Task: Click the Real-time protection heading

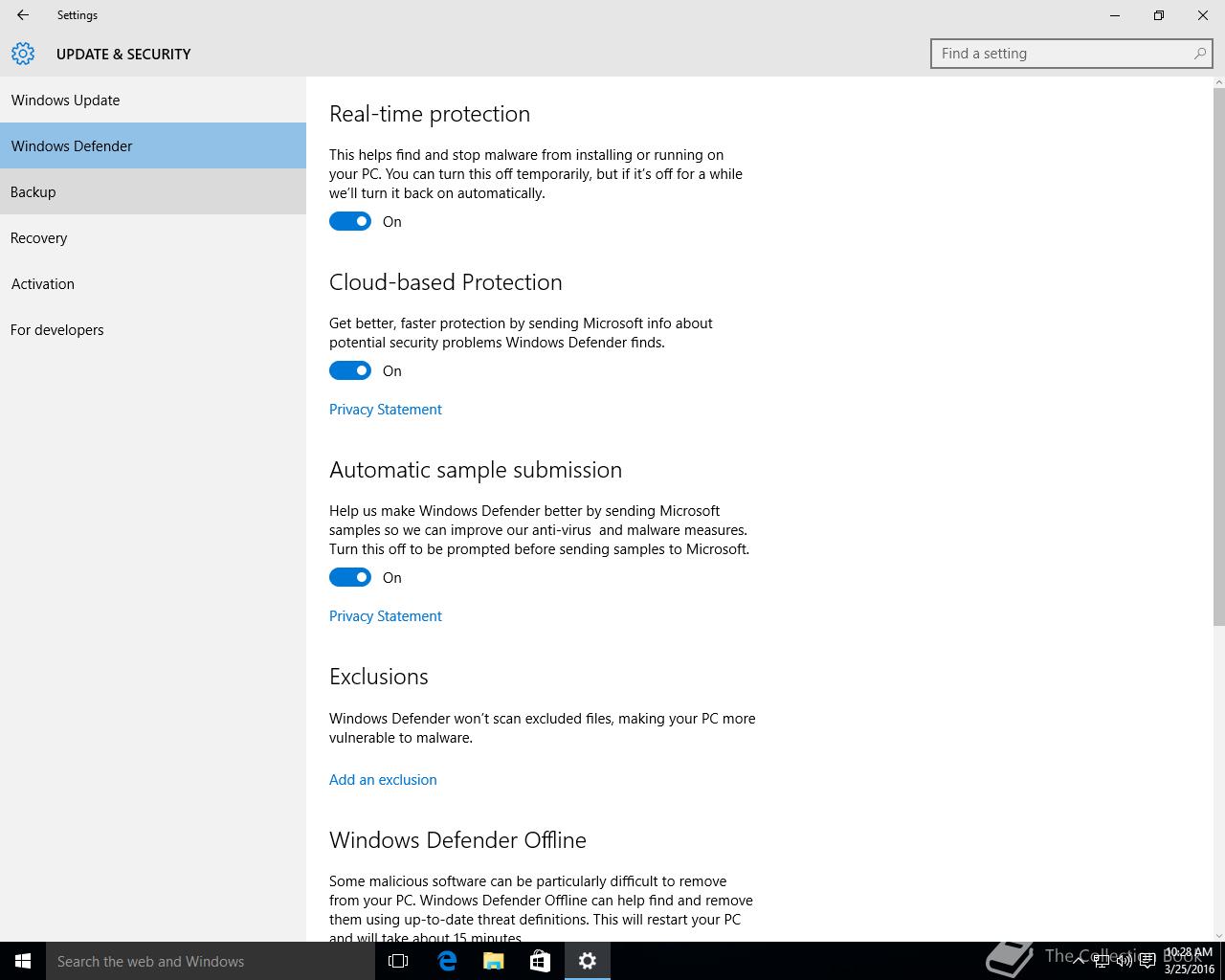Action: coord(430,114)
